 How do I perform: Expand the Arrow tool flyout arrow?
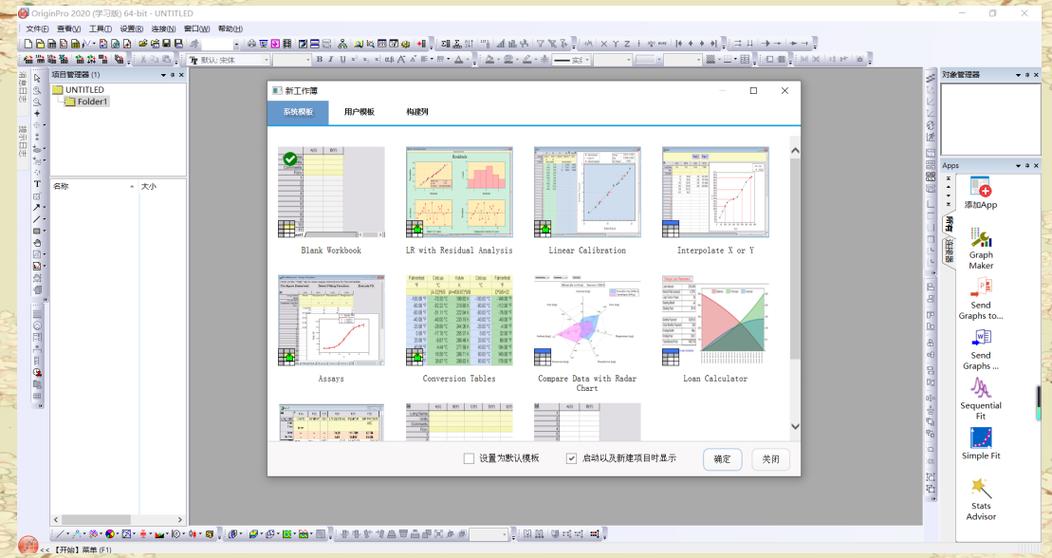[x=45, y=207]
